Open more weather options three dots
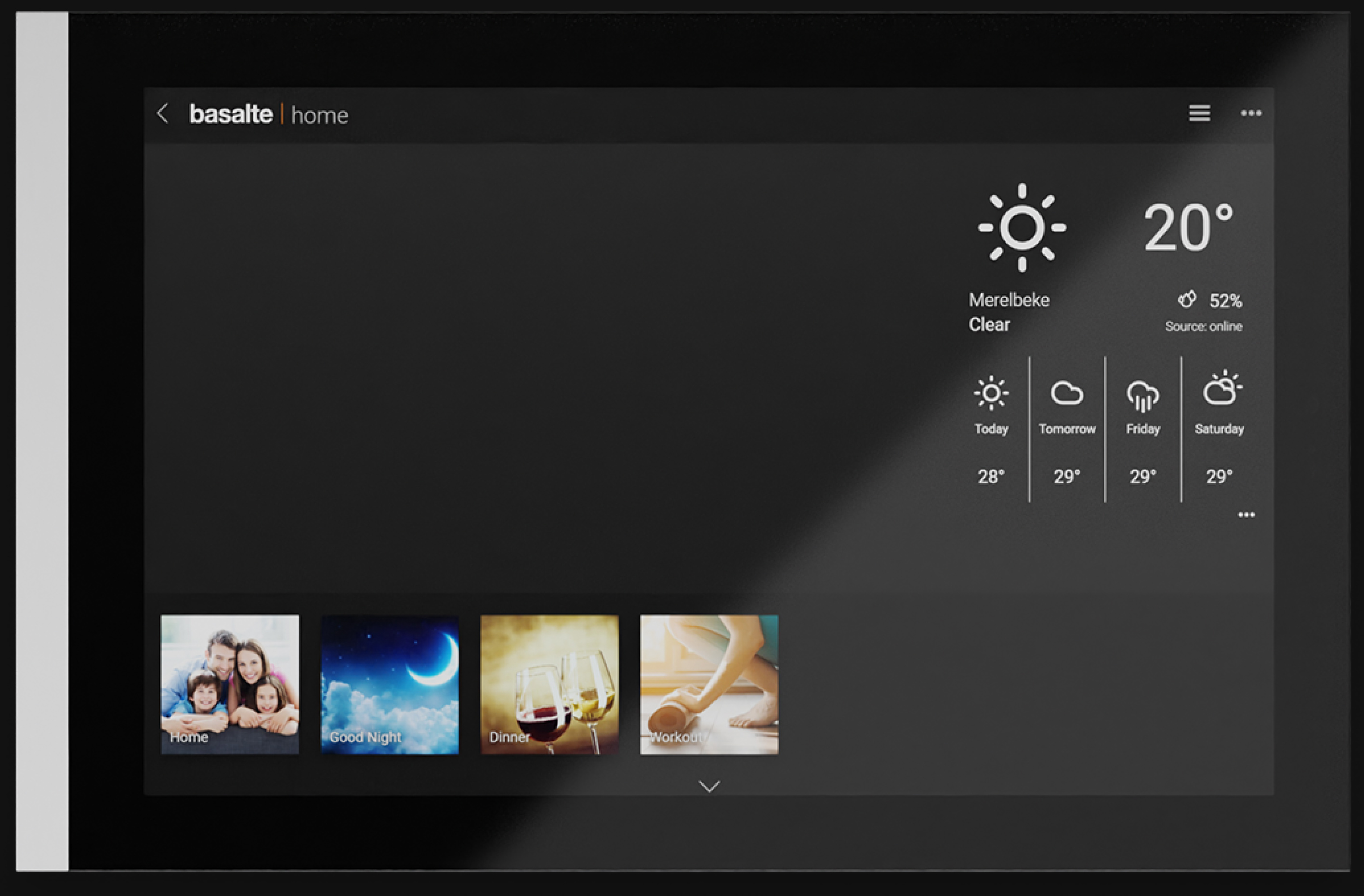 [x=1246, y=515]
